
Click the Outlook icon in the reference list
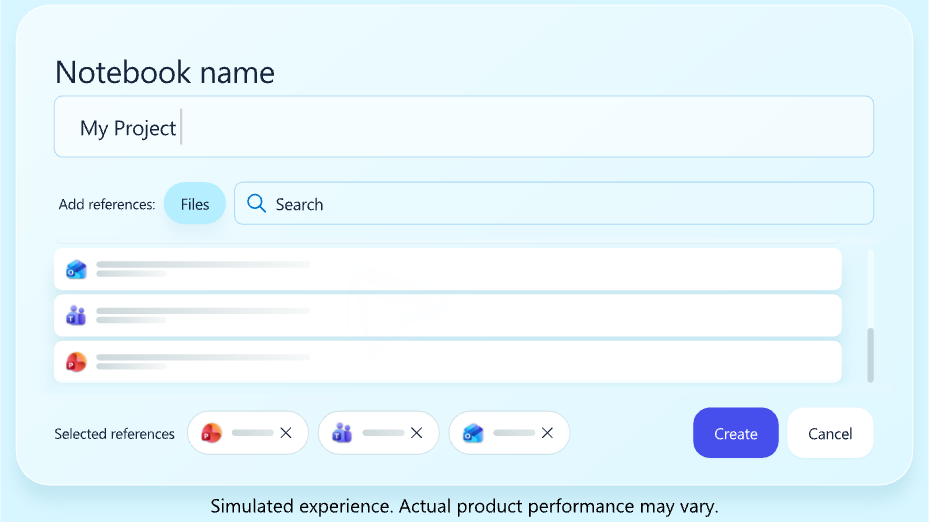76,270
